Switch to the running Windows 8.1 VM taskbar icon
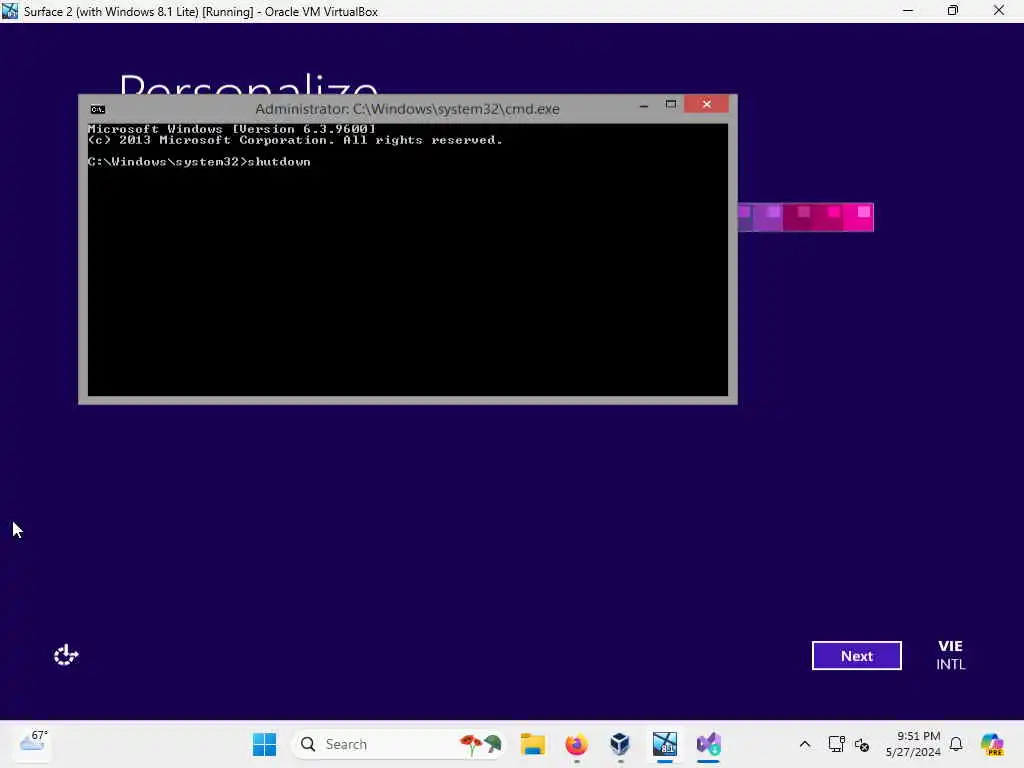Image resolution: width=1024 pixels, height=768 pixels. [664, 744]
